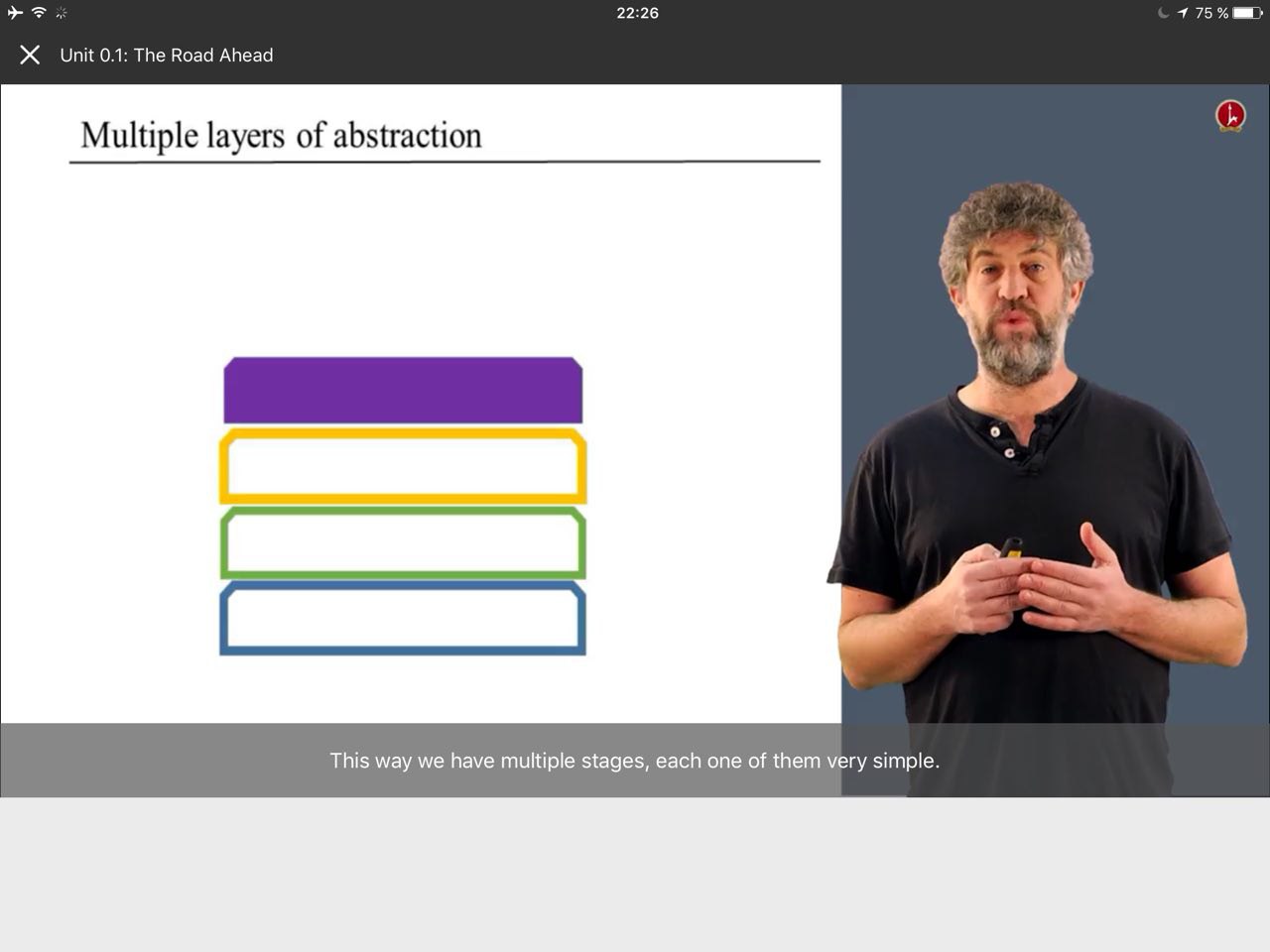
Task: Tap the battery indicator icon
Action: point(1248,13)
